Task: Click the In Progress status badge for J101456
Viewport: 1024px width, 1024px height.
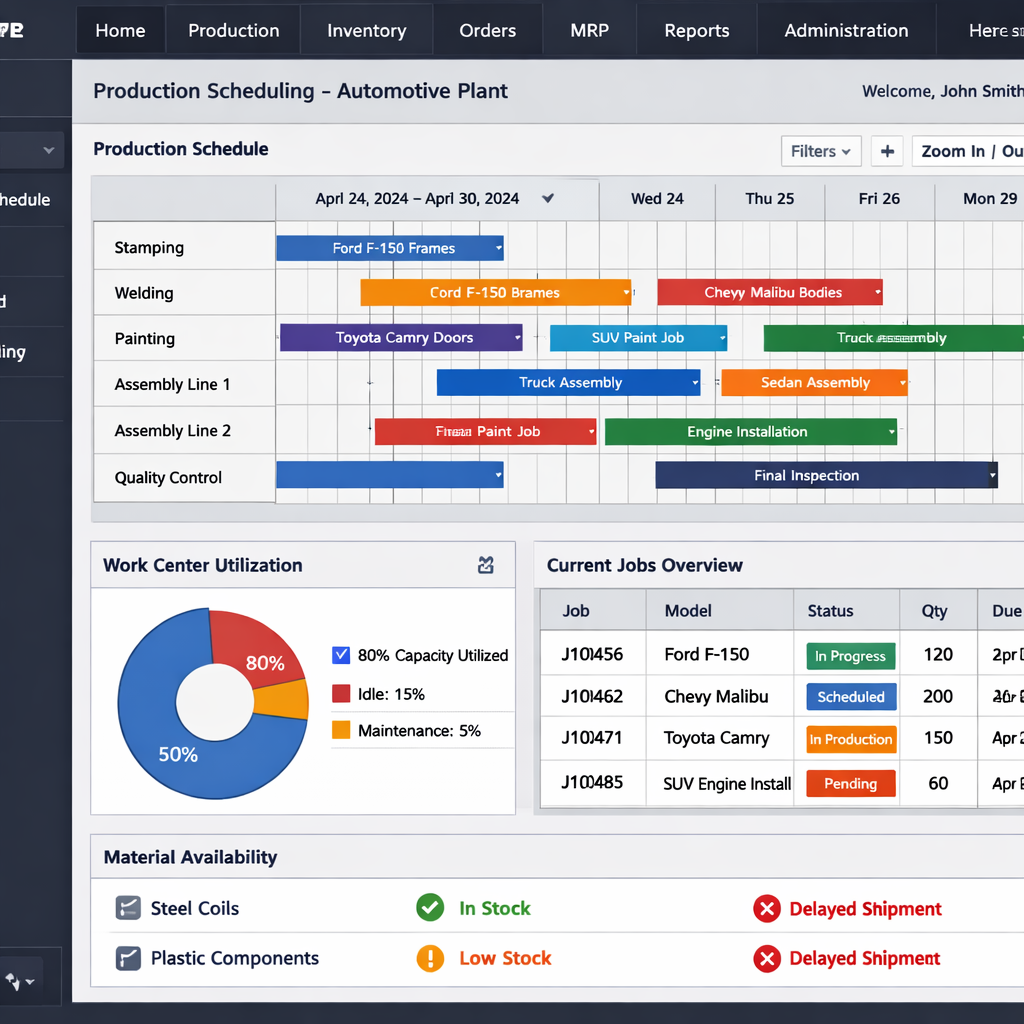Action: click(850, 655)
